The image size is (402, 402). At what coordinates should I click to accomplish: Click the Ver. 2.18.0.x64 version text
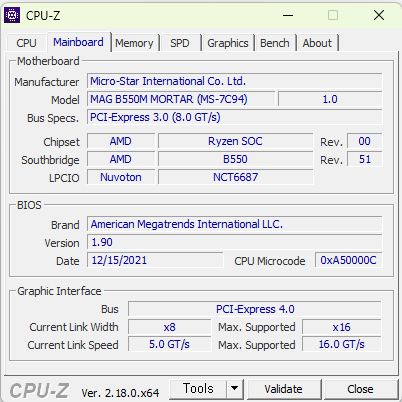pos(120,393)
